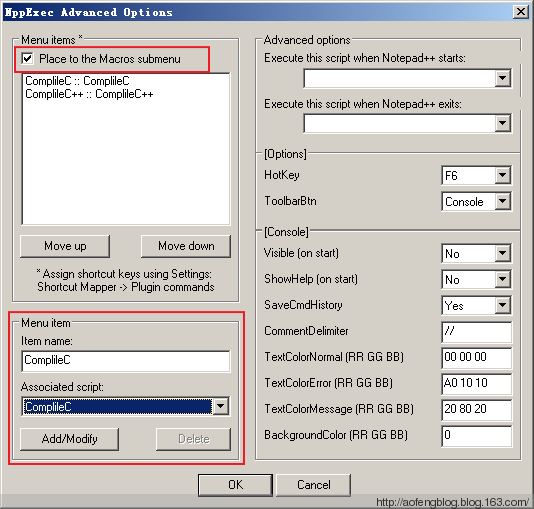This screenshot has width=534, height=509.
Task: Click the disabled Delete button
Action: pos(193,439)
